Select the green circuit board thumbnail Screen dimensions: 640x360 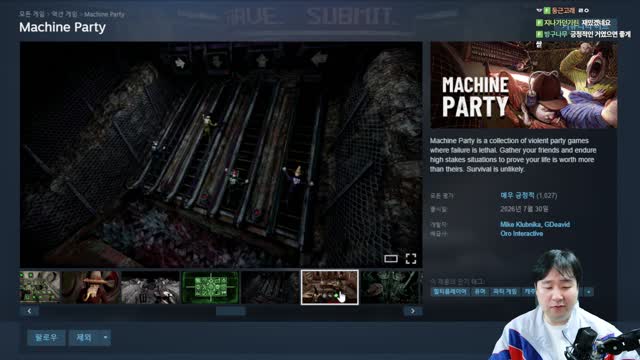coord(210,287)
